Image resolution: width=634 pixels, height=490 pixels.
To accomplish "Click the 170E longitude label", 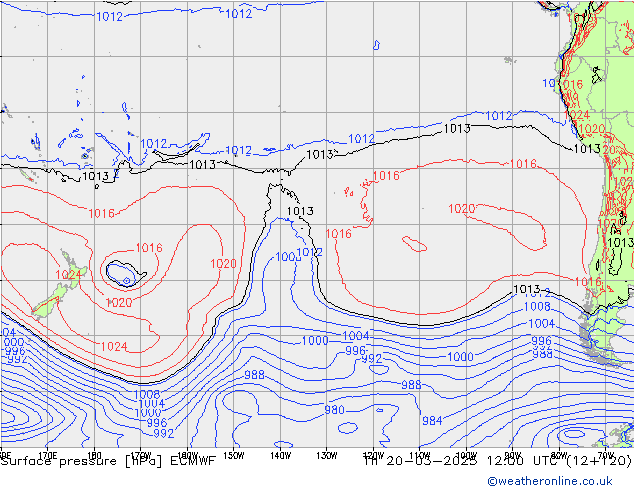I will tap(47, 456).
